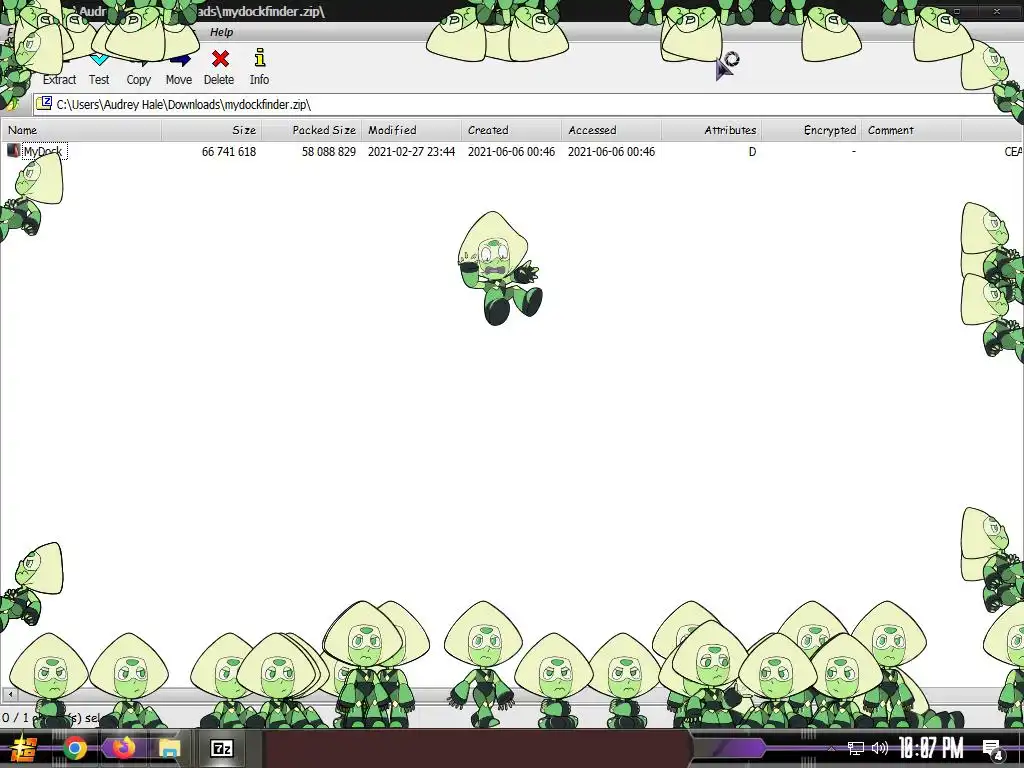Screen dimensions: 1024x768
Task: Open network status tray icon
Action: [x=856, y=748]
